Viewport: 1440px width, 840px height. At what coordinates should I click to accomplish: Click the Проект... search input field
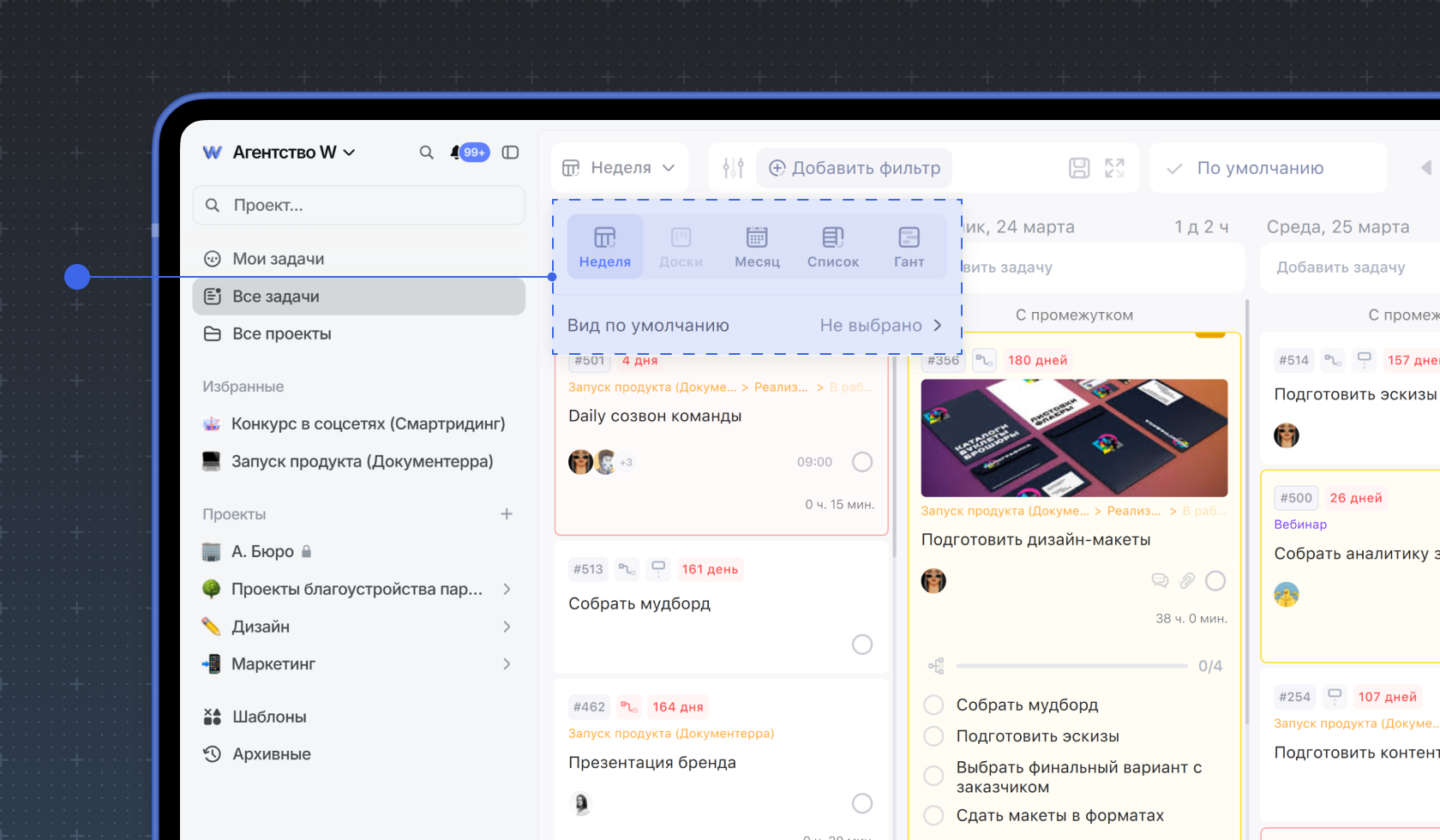coord(360,206)
